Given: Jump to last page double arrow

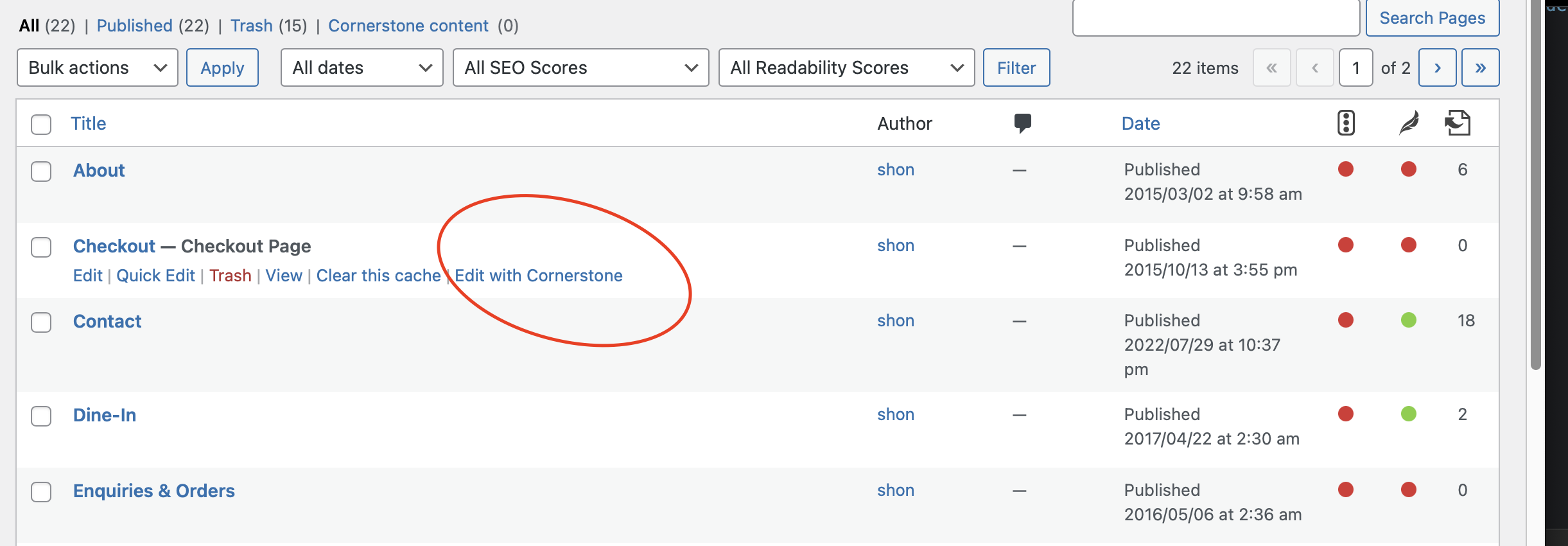Looking at the screenshot, I should click(1480, 67).
